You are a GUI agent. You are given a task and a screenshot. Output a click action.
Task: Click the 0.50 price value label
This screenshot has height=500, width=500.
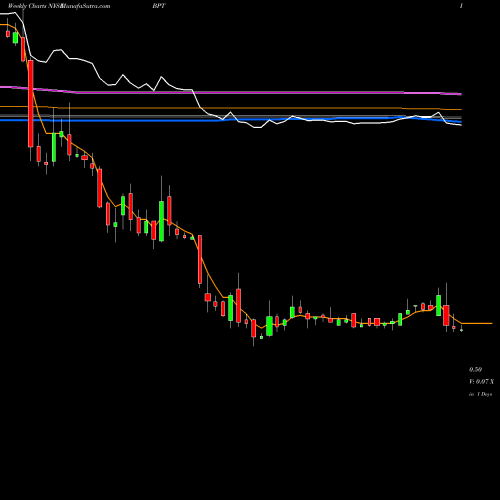click(475, 369)
